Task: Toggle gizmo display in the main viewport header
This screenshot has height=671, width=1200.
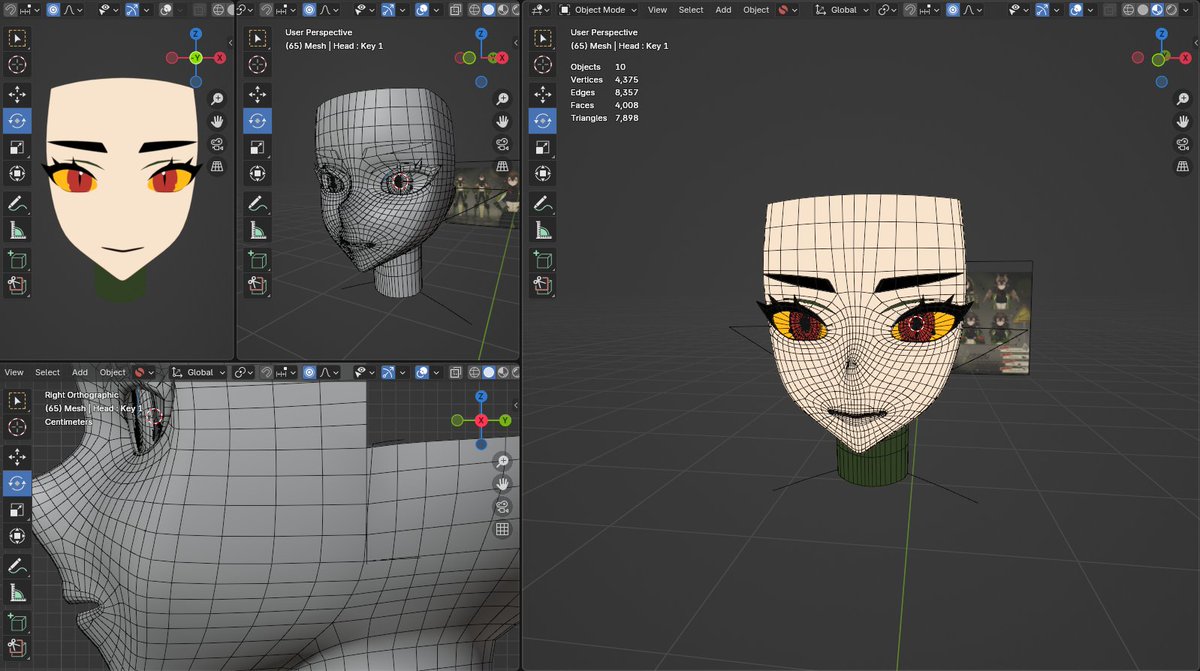Action: pyautogui.click(x=1042, y=10)
